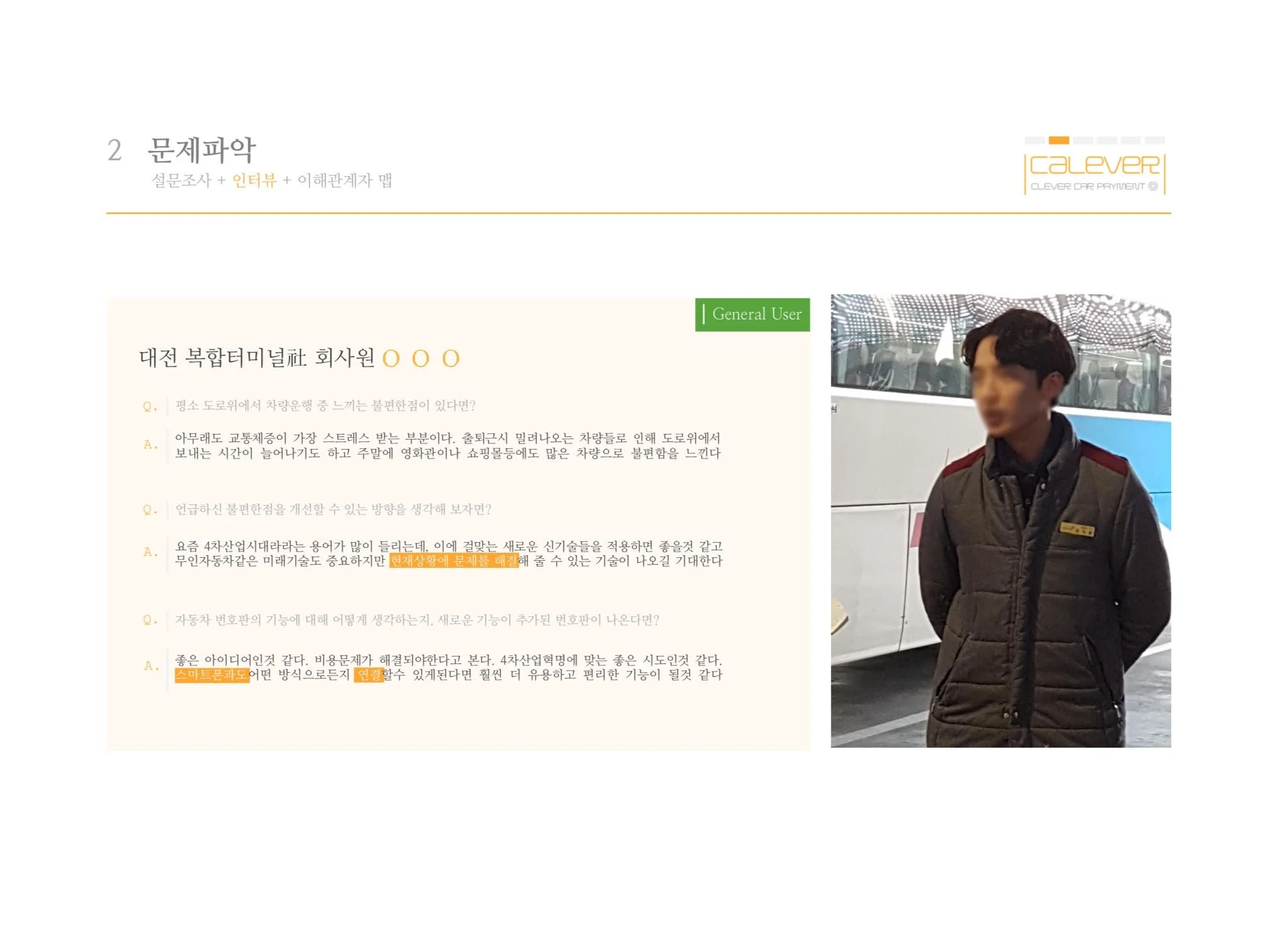Click the 대전 복합터미널社 회사원 heading
This screenshot has width=1273, height=952.
point(257,358)
